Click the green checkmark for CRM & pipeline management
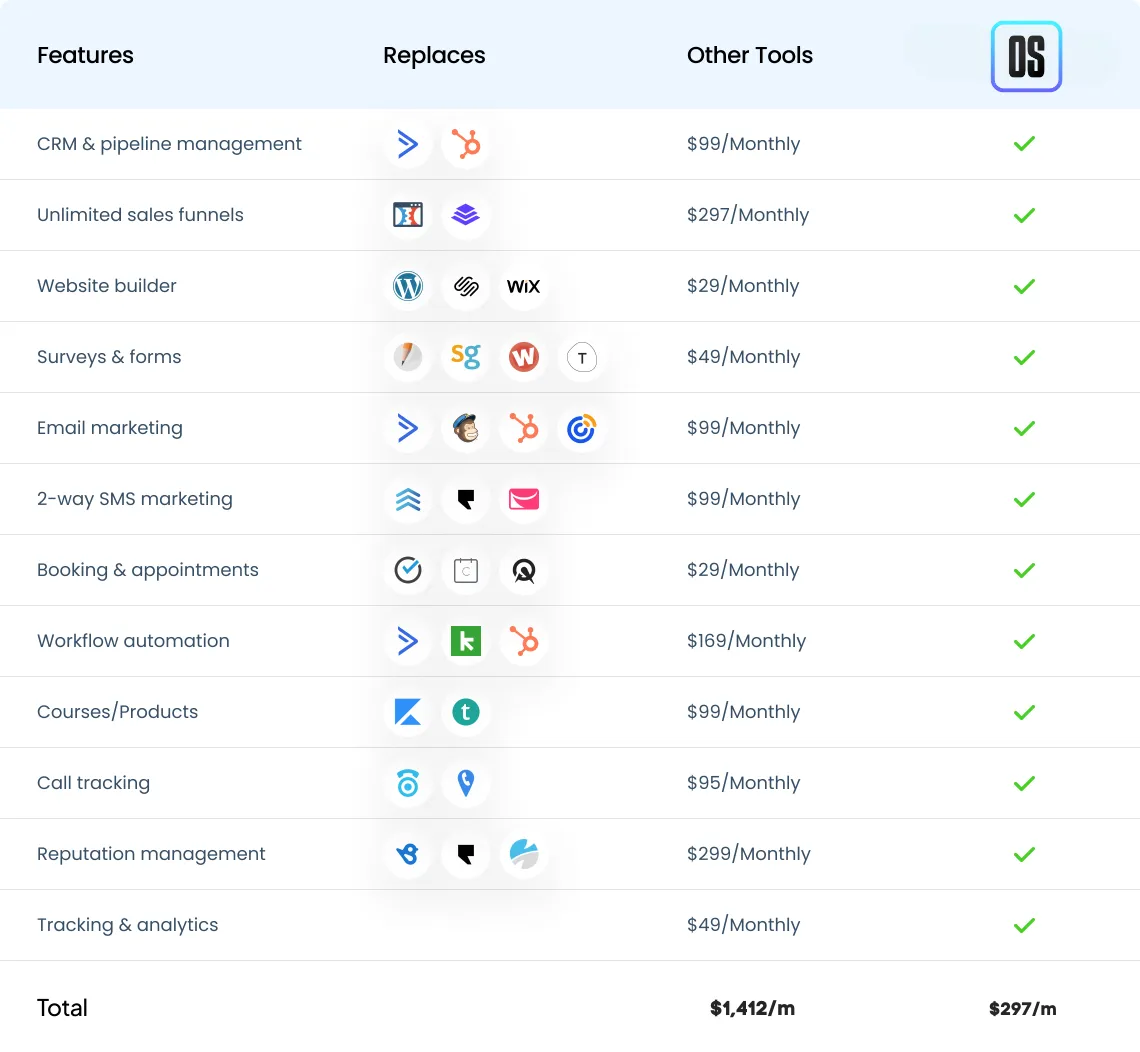The width and height of the screenshot is (1140, 1052). click(x=1024, y=144)
